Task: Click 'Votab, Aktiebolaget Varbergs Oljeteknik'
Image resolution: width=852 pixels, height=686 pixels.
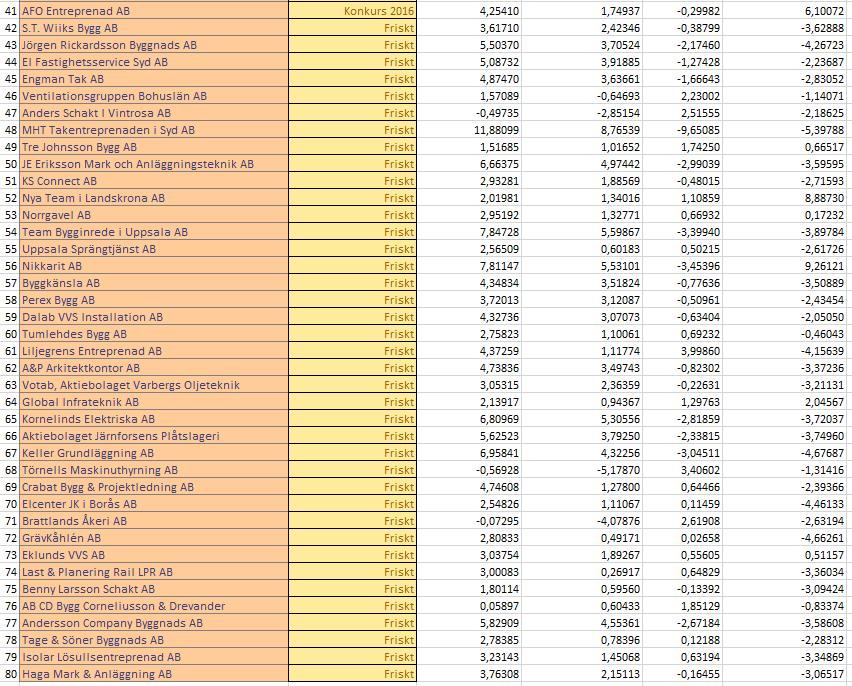Action: point(154,385)
